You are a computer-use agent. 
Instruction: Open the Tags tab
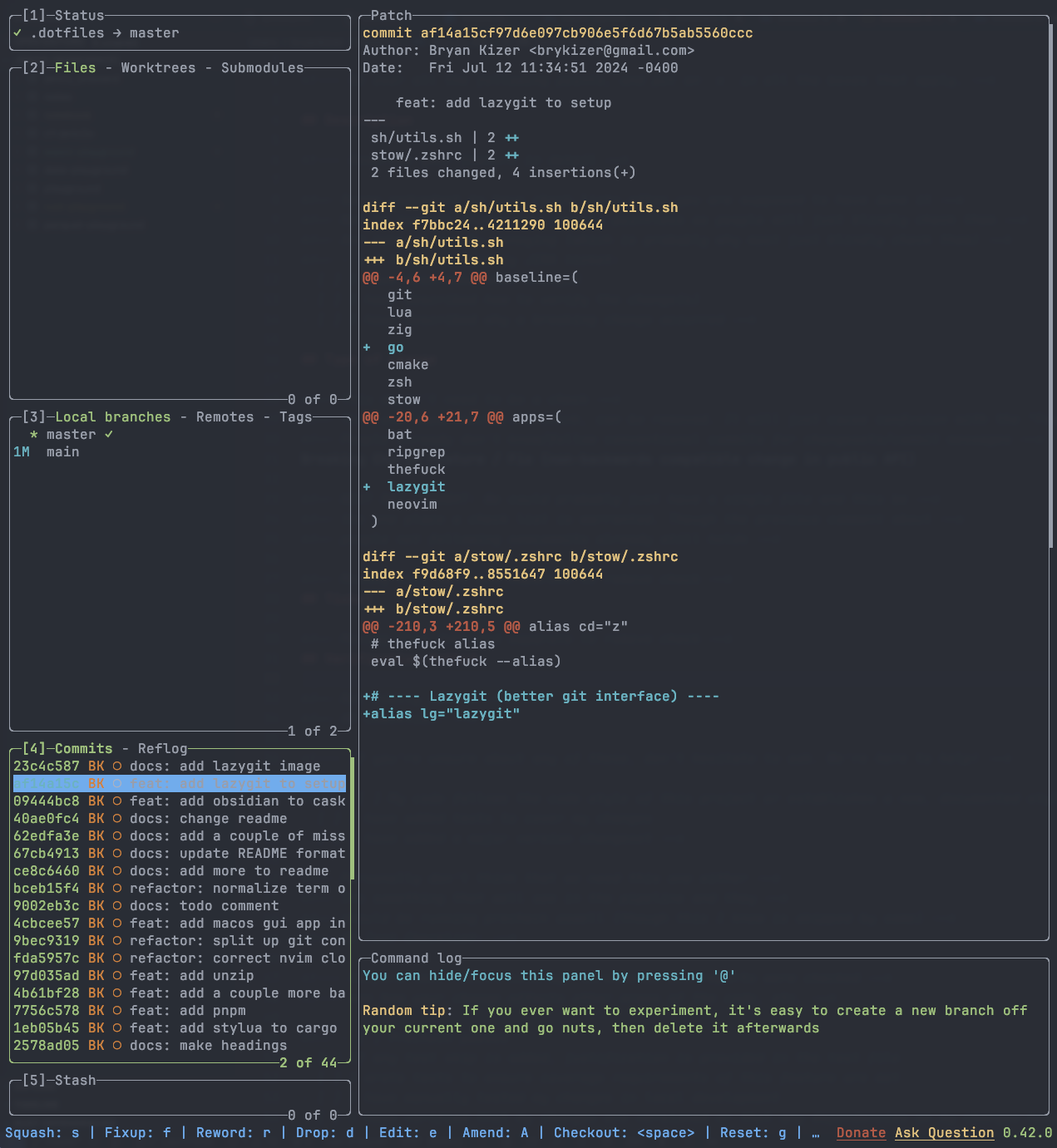pyautogui.click(x=295, y=417)
